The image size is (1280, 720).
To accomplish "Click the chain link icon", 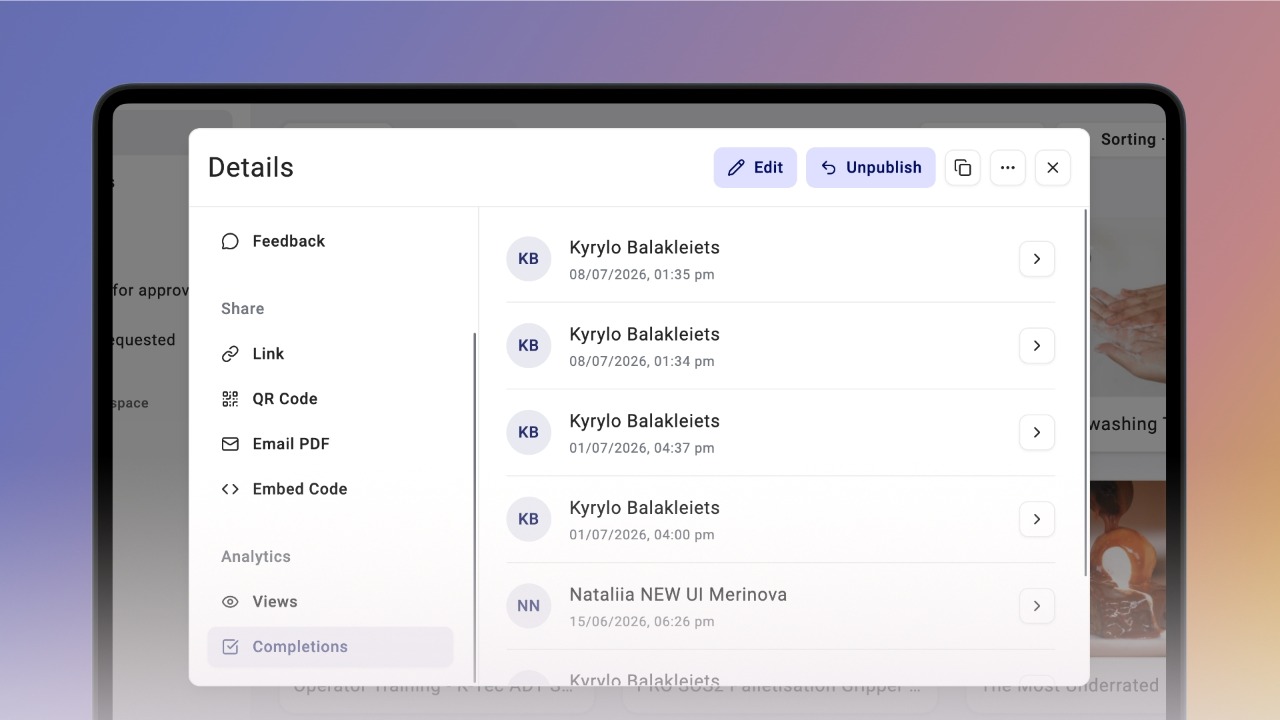I will pyautogui.click(x=230, y=354).
